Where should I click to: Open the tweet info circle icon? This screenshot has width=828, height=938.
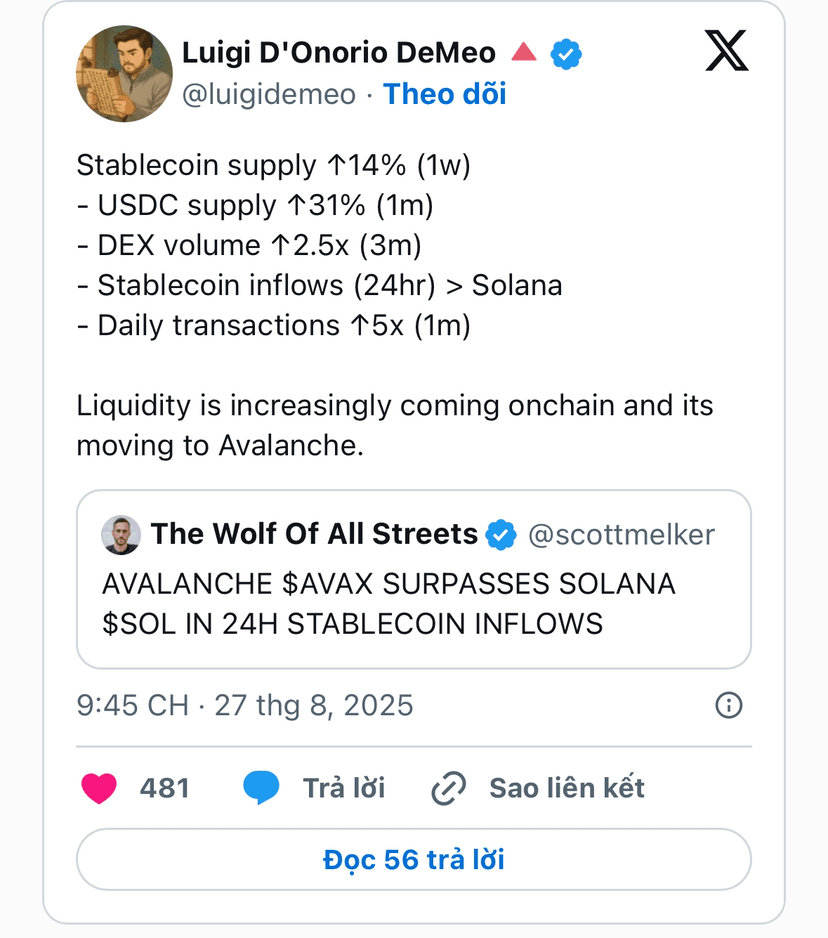[x=729, y=705]
